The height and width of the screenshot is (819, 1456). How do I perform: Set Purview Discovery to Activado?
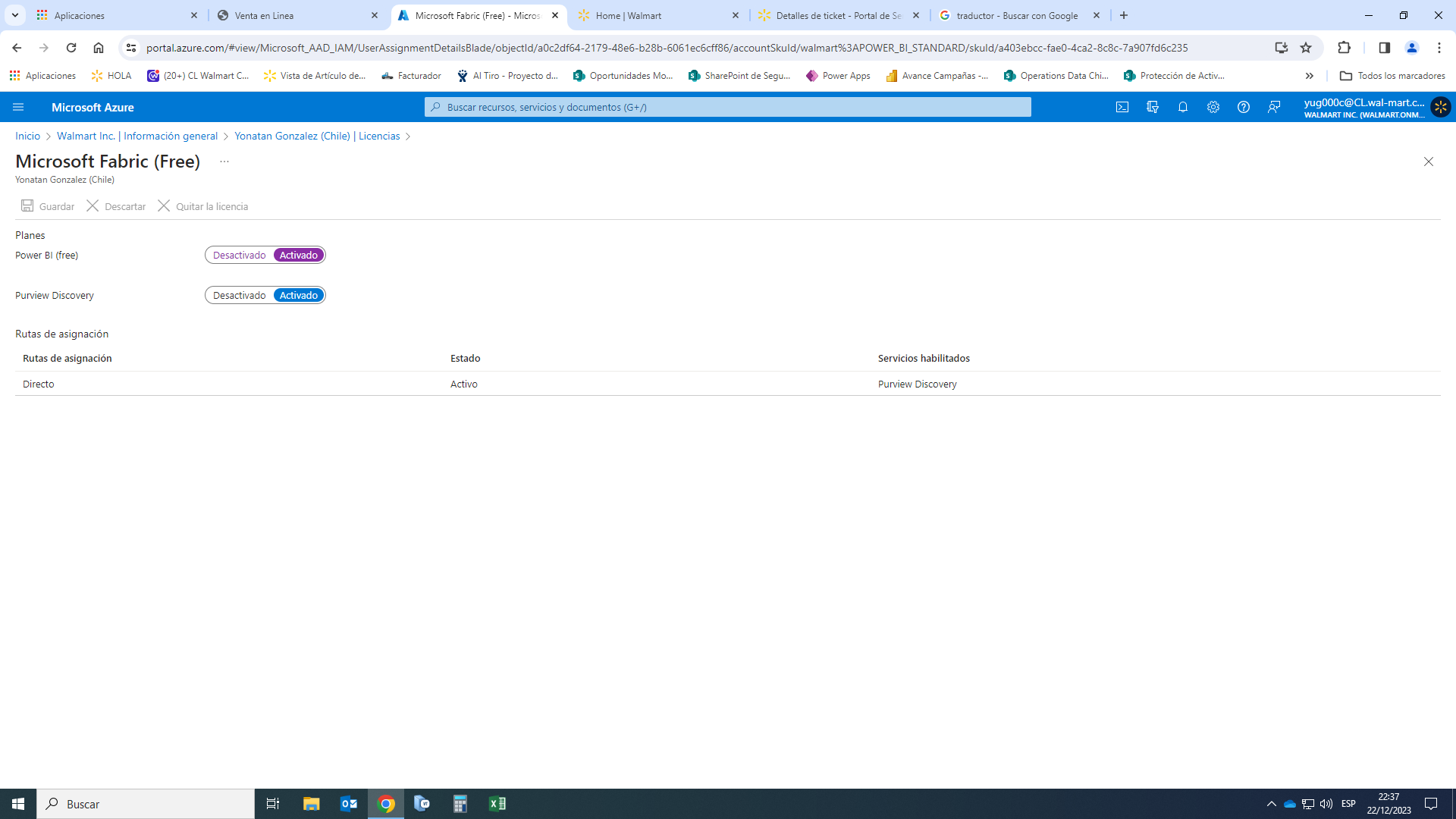pyautogui.click(x=299, y=295)
